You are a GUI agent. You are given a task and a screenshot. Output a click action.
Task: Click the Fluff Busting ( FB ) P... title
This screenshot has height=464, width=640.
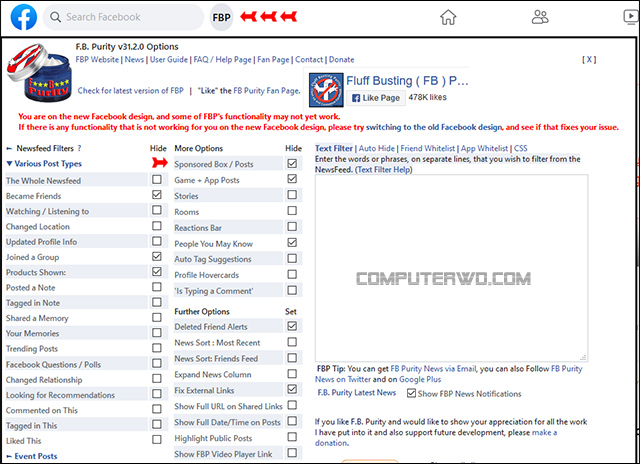pos(407,81)
